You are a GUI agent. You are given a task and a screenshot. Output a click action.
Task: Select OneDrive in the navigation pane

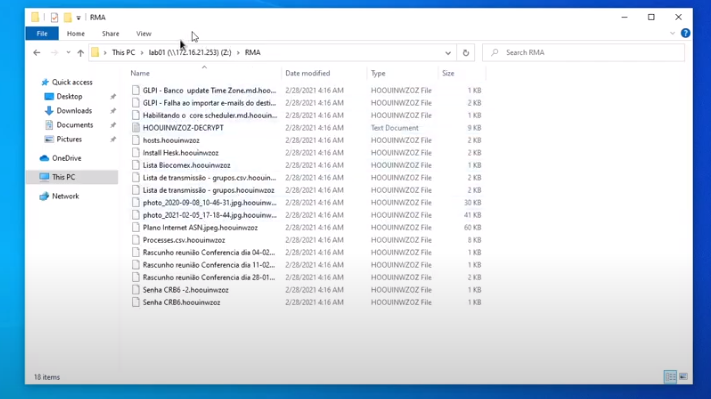[66, 158]
